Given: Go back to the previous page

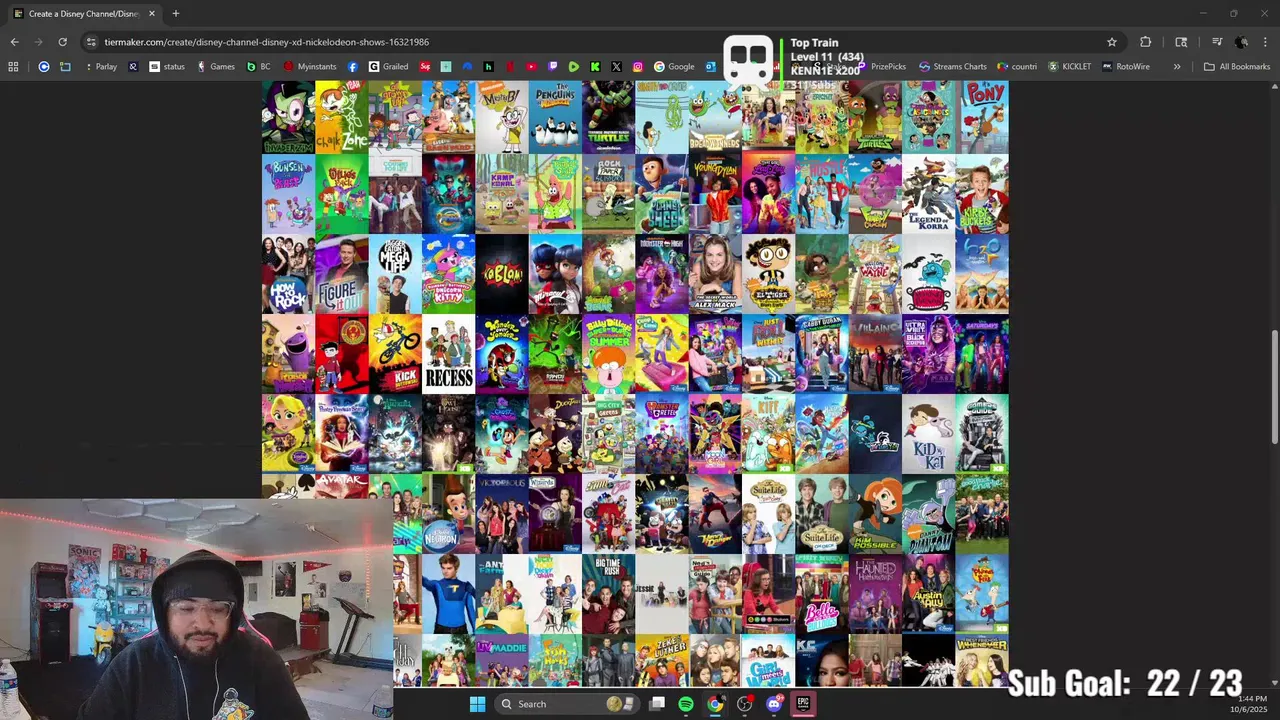Looking at the screenshot, I should tap(14, 42).
